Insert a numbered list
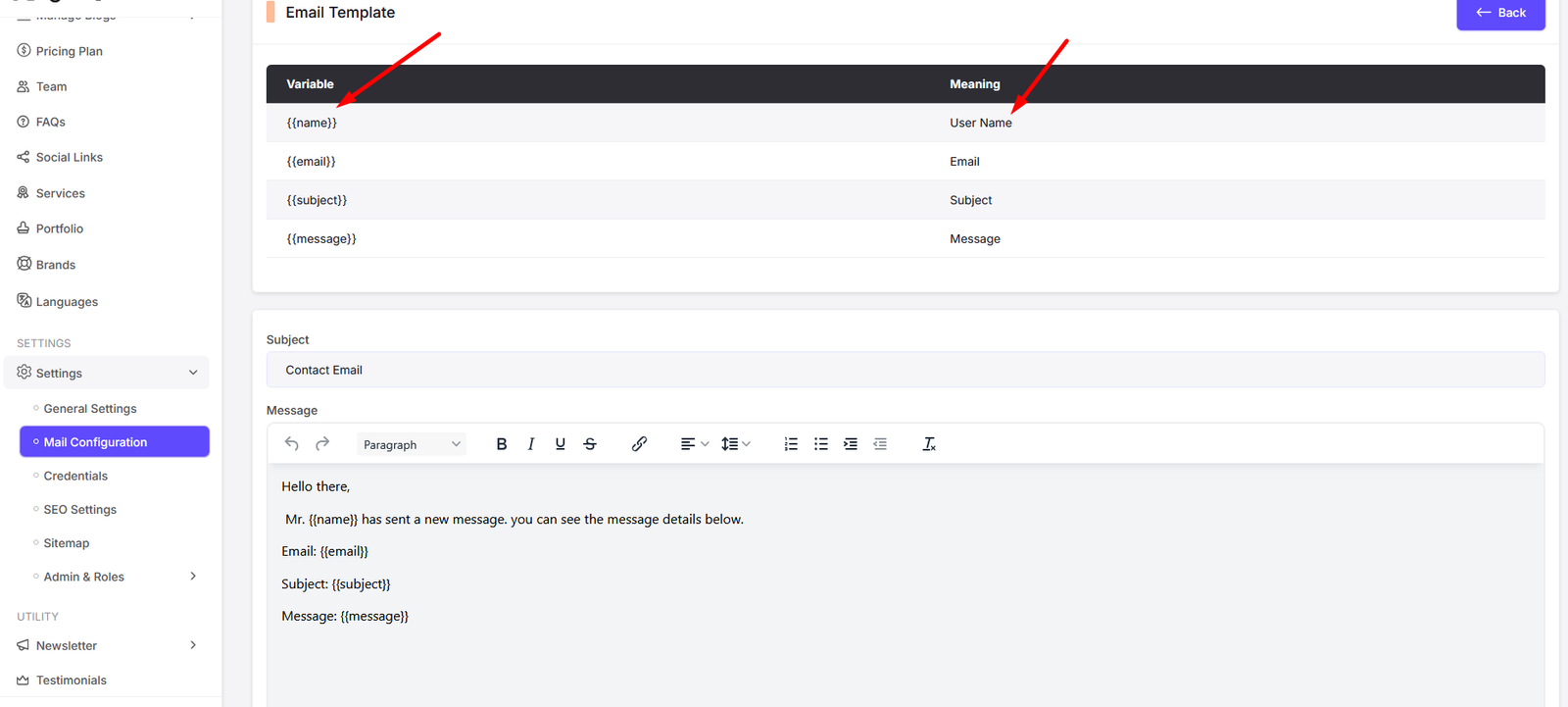The width and height of the screenshot is (1568, 707). [791, 444]
